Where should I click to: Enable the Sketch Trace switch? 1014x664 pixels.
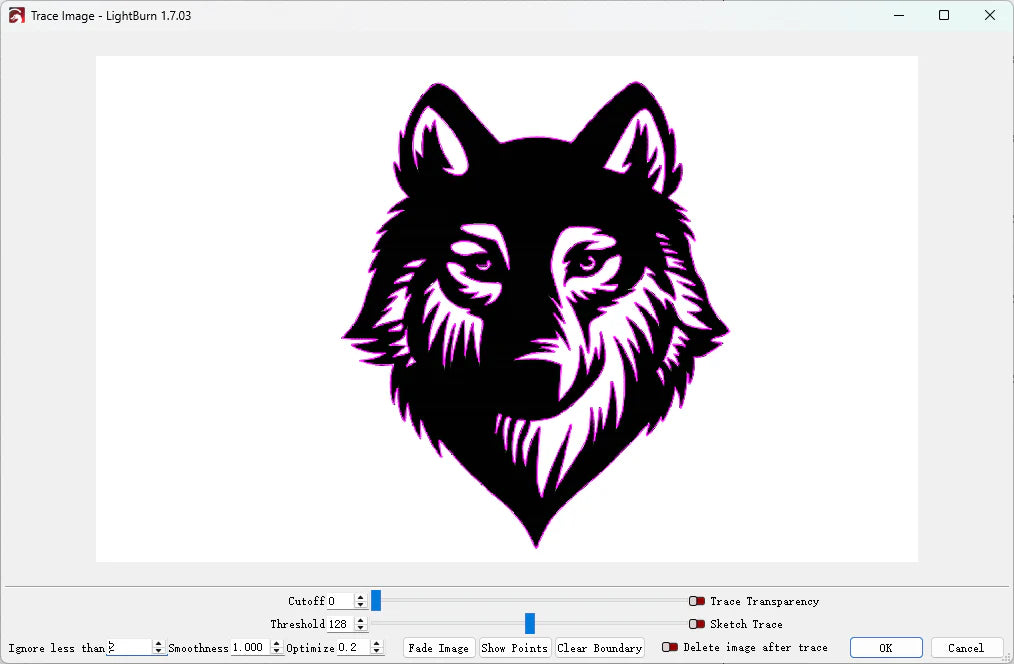(697, 624)
